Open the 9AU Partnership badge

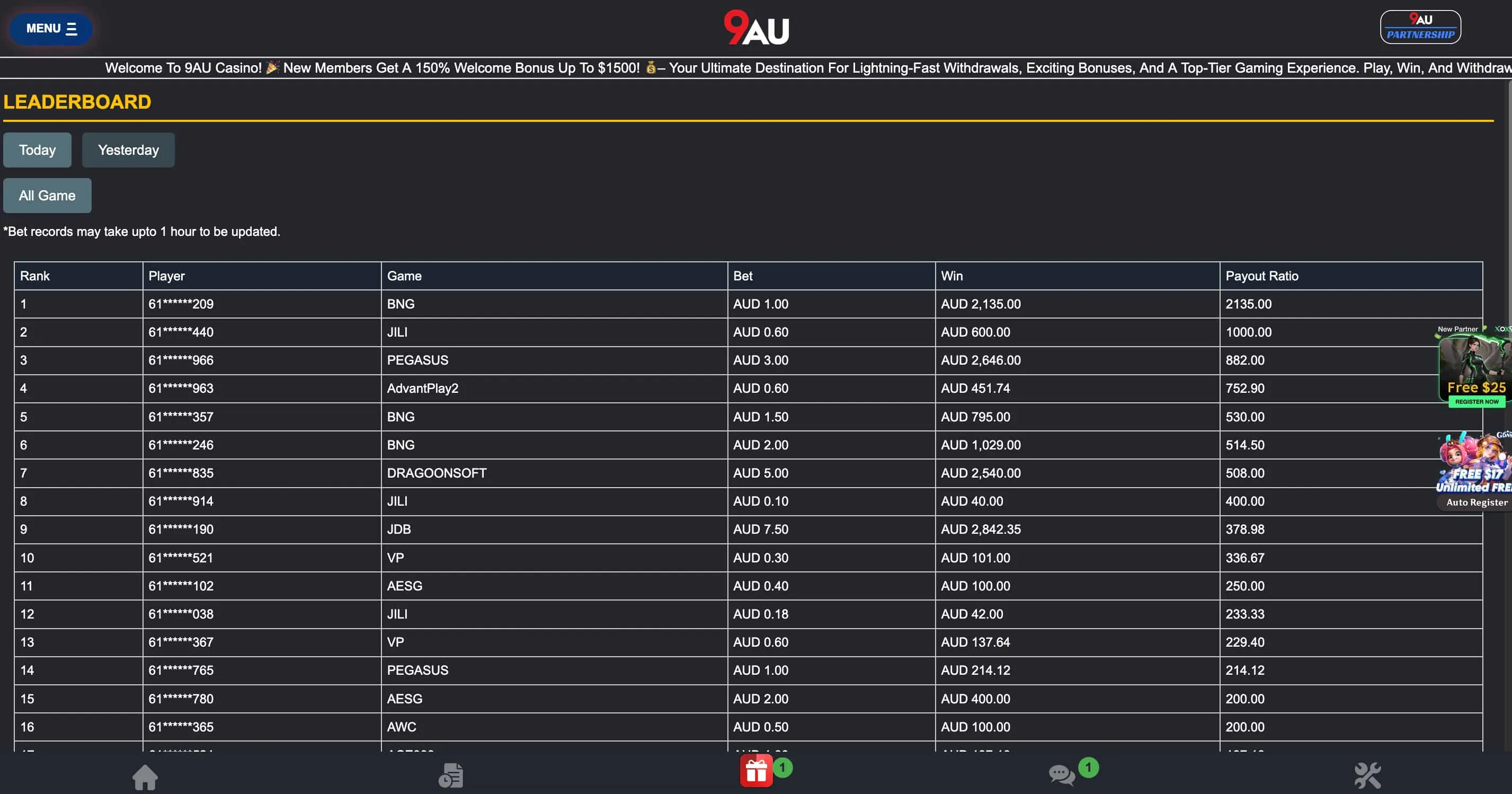1420,27
